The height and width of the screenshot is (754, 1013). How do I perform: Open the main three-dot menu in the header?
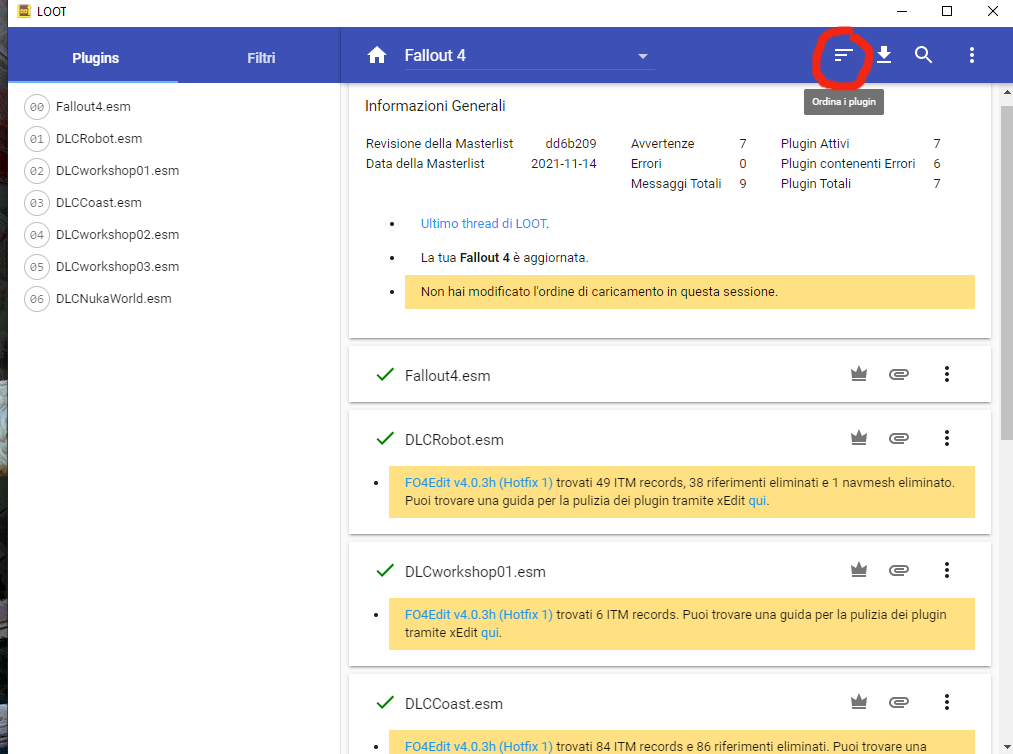click(972, 55)
